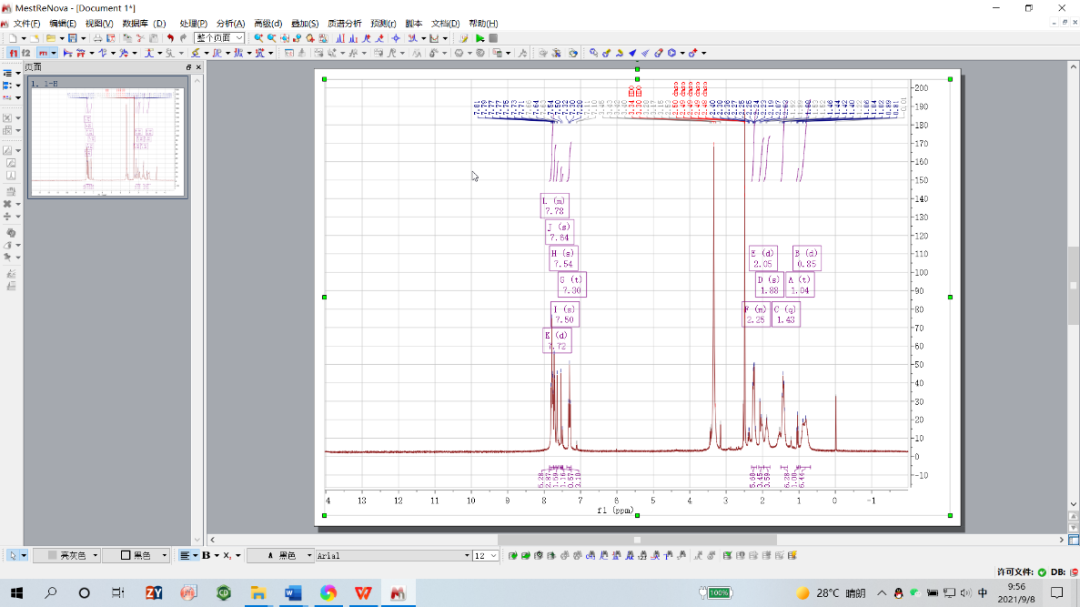Open the font size dropdown
Image resolution: width=1080 pixels, height=607 pixels.
click(x=493, y=556)
